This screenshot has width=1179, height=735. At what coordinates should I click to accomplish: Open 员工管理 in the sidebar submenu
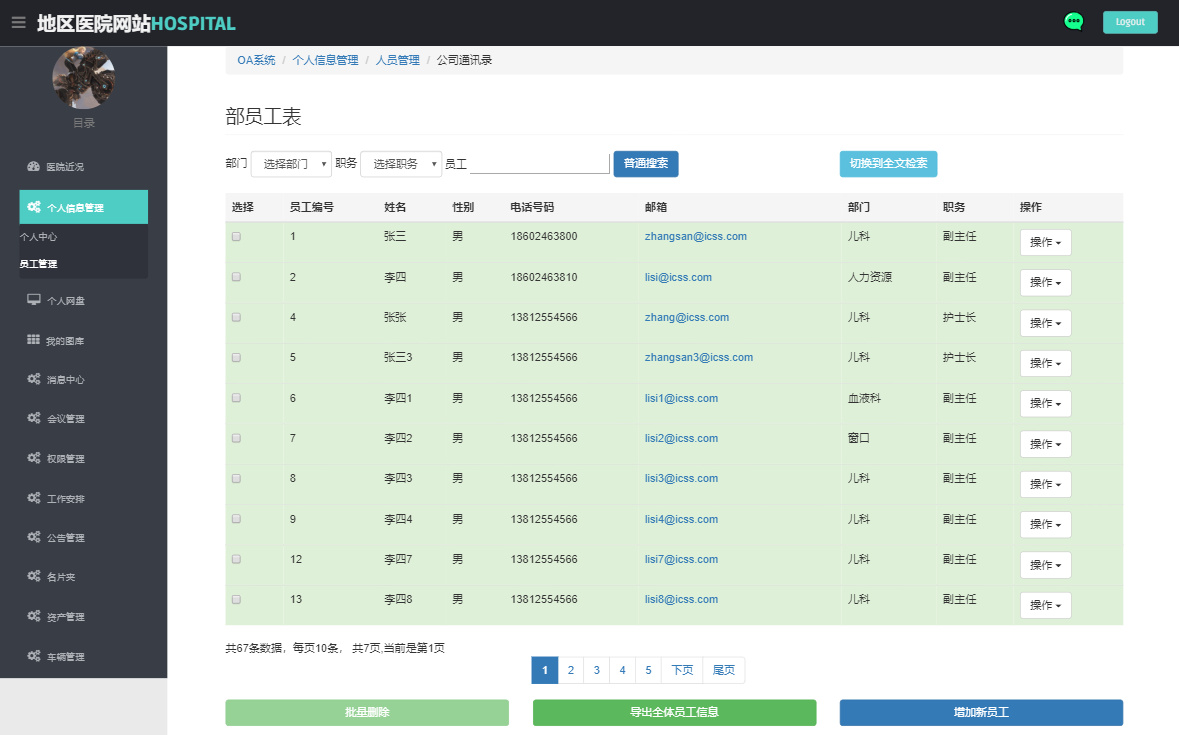38,264
